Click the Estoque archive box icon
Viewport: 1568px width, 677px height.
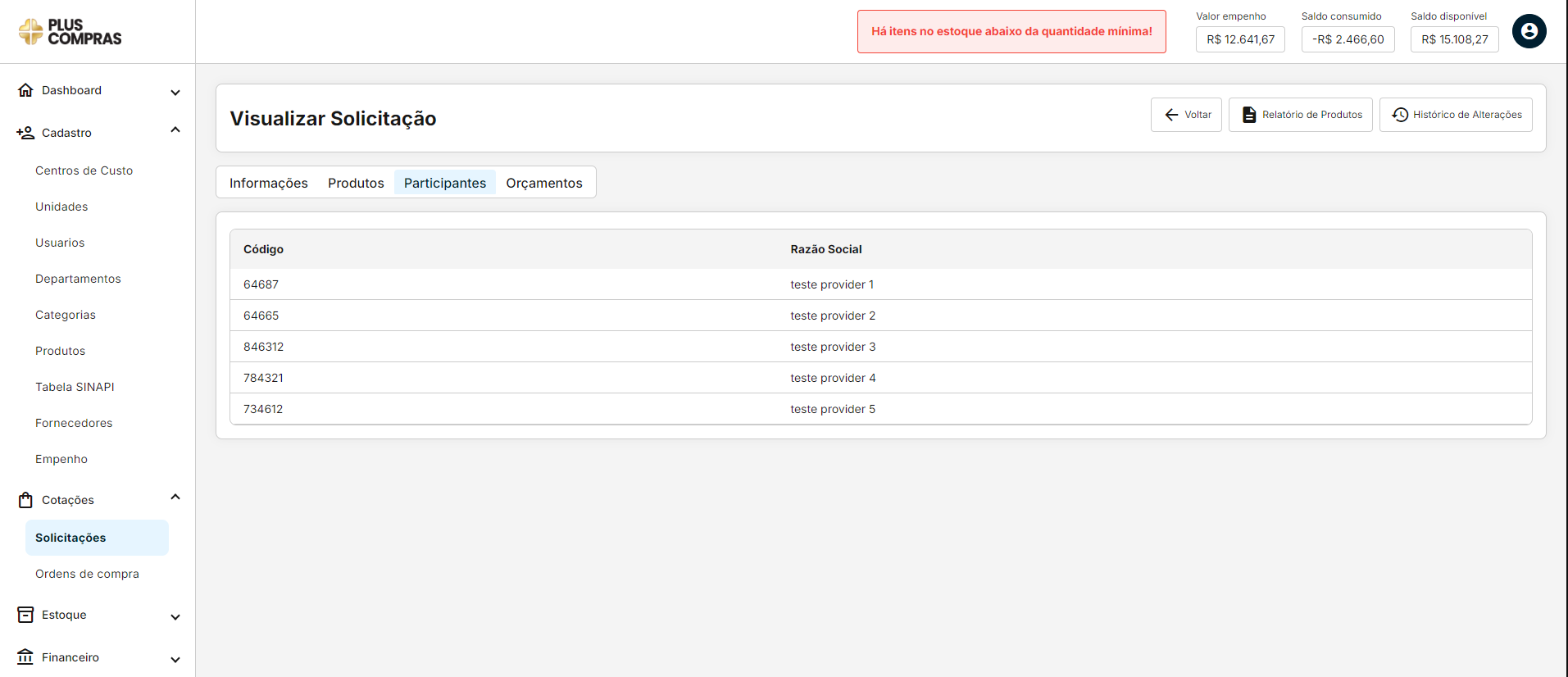pos(25,615)
